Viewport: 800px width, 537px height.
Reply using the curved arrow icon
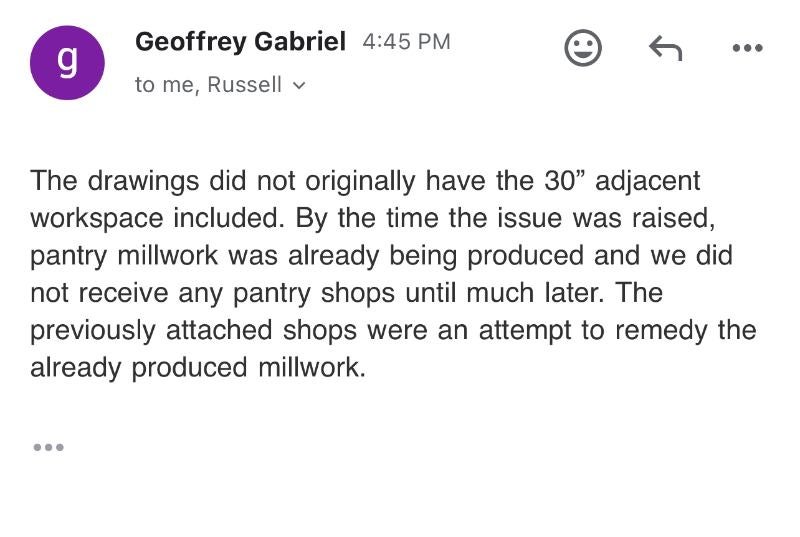pyautogui.click(x=665, y=47)
